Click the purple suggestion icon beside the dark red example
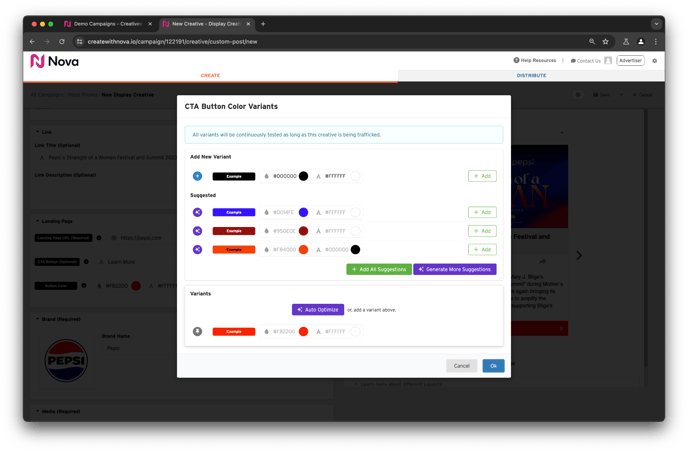This screenshot has height=452, width=688. [197, 231]
